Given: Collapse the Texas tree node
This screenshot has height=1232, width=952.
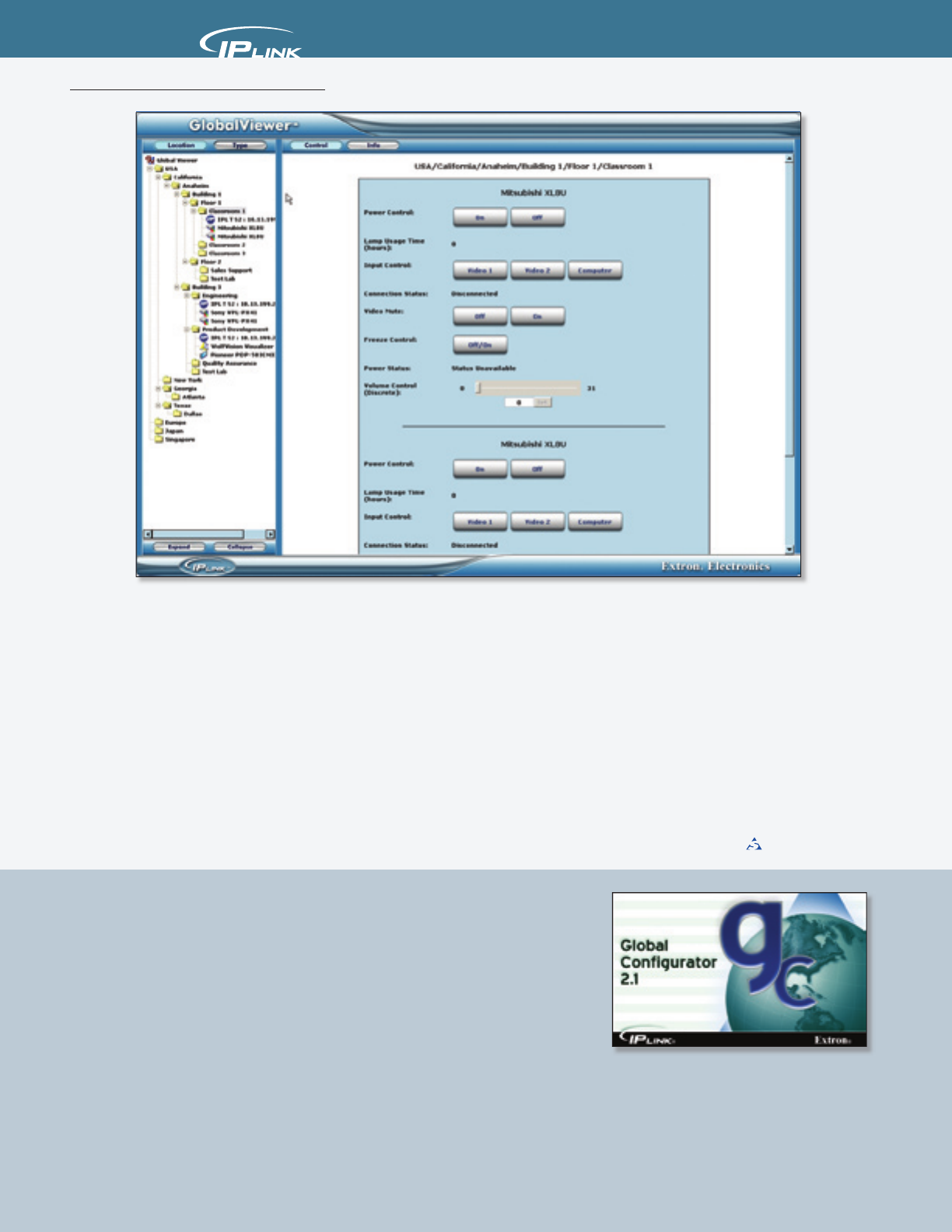Looking at the screenshot, I should pyautogui.click(x=158, y=405).
